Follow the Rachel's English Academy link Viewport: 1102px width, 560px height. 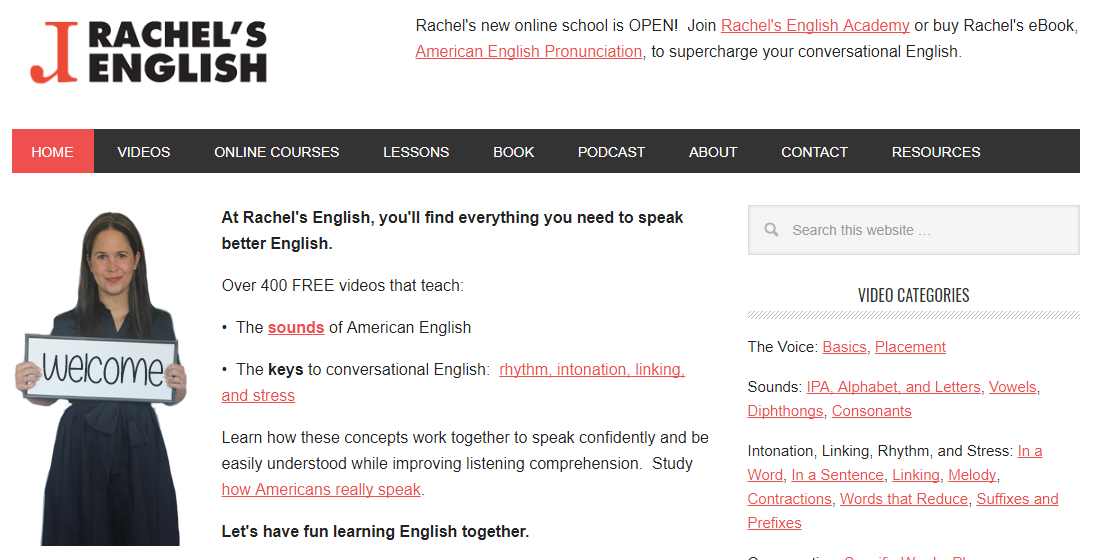coord(815,26)
